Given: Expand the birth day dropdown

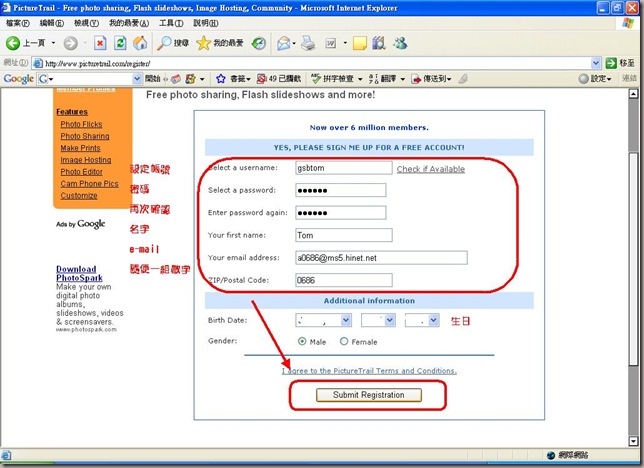Looking at the screenshot, I should click(x=390, y=320).
